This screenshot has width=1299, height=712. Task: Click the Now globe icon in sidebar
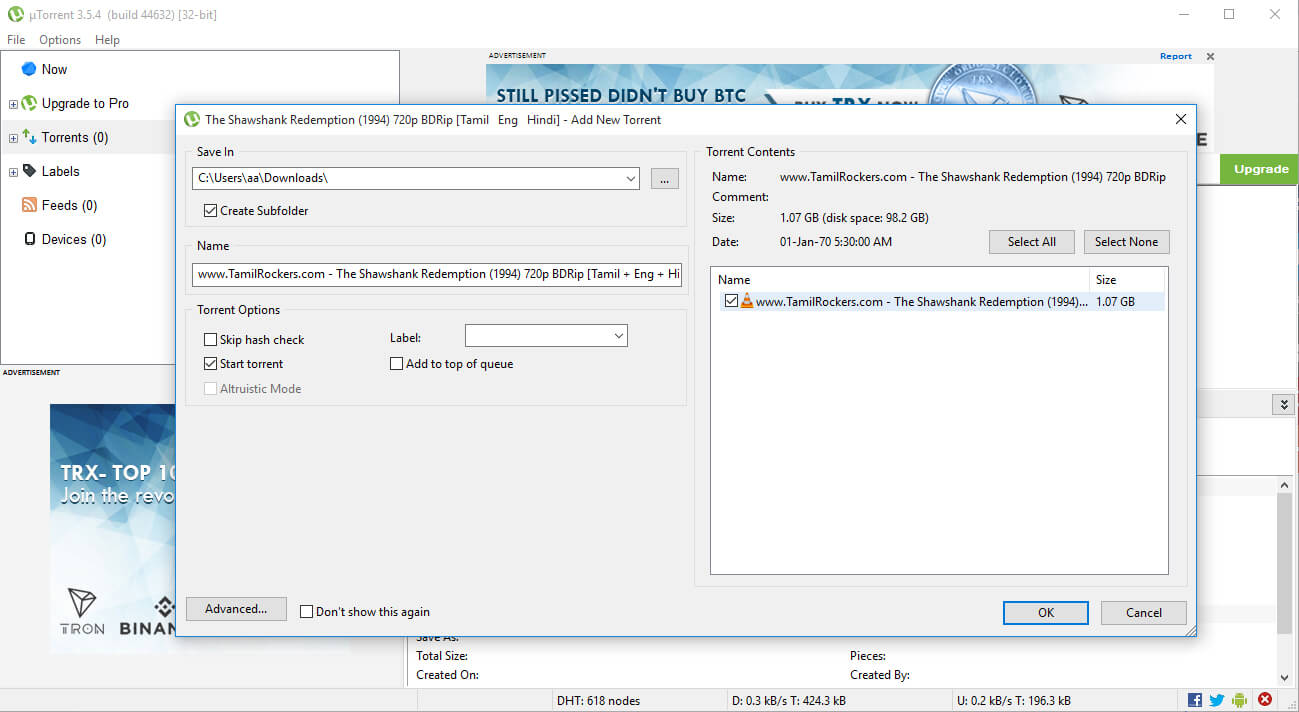(x=28, y=69)
